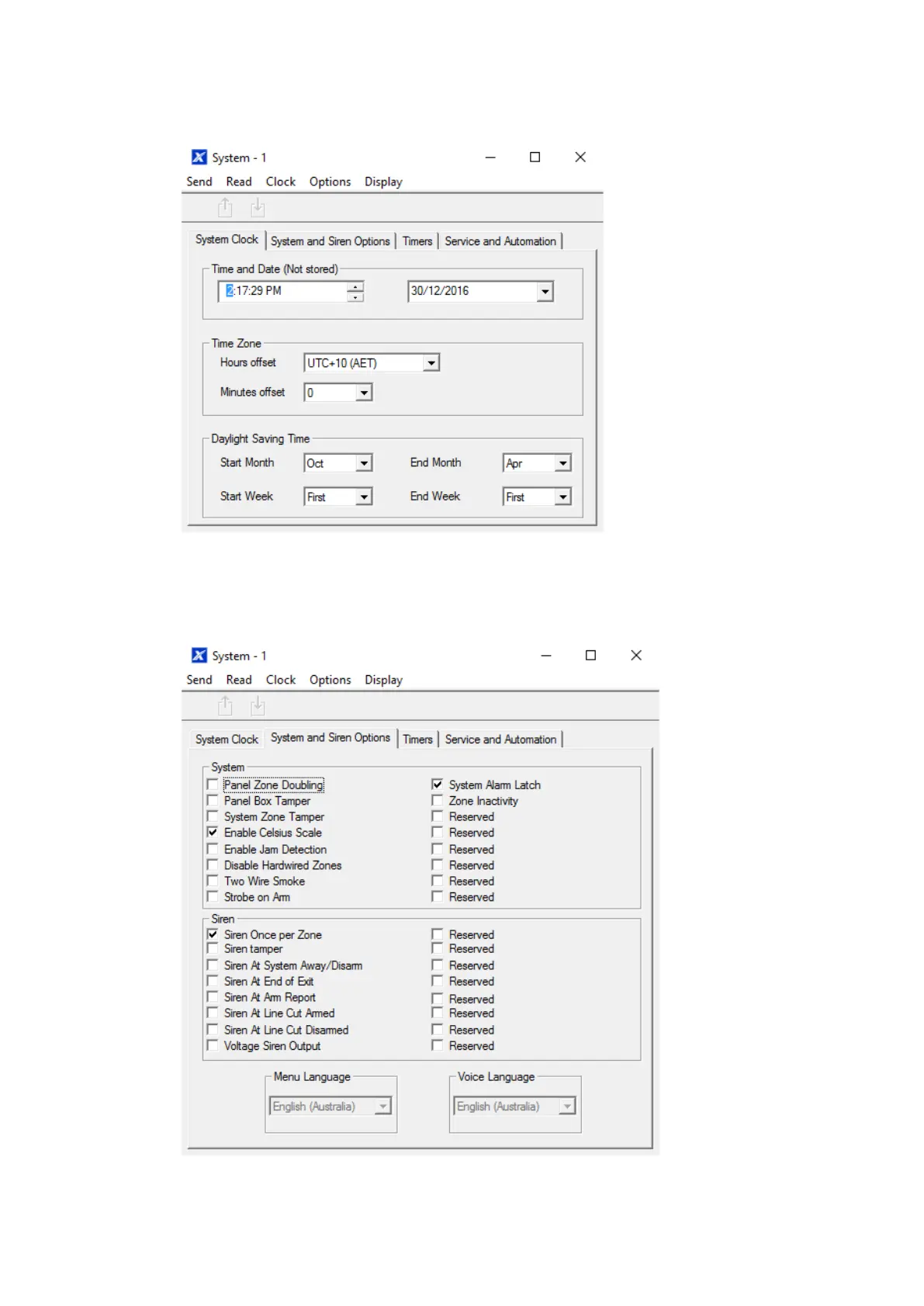Switch to Timers tab in top window
The image size is (924, 1306).
pyautogui.click(x=417, y=241)
